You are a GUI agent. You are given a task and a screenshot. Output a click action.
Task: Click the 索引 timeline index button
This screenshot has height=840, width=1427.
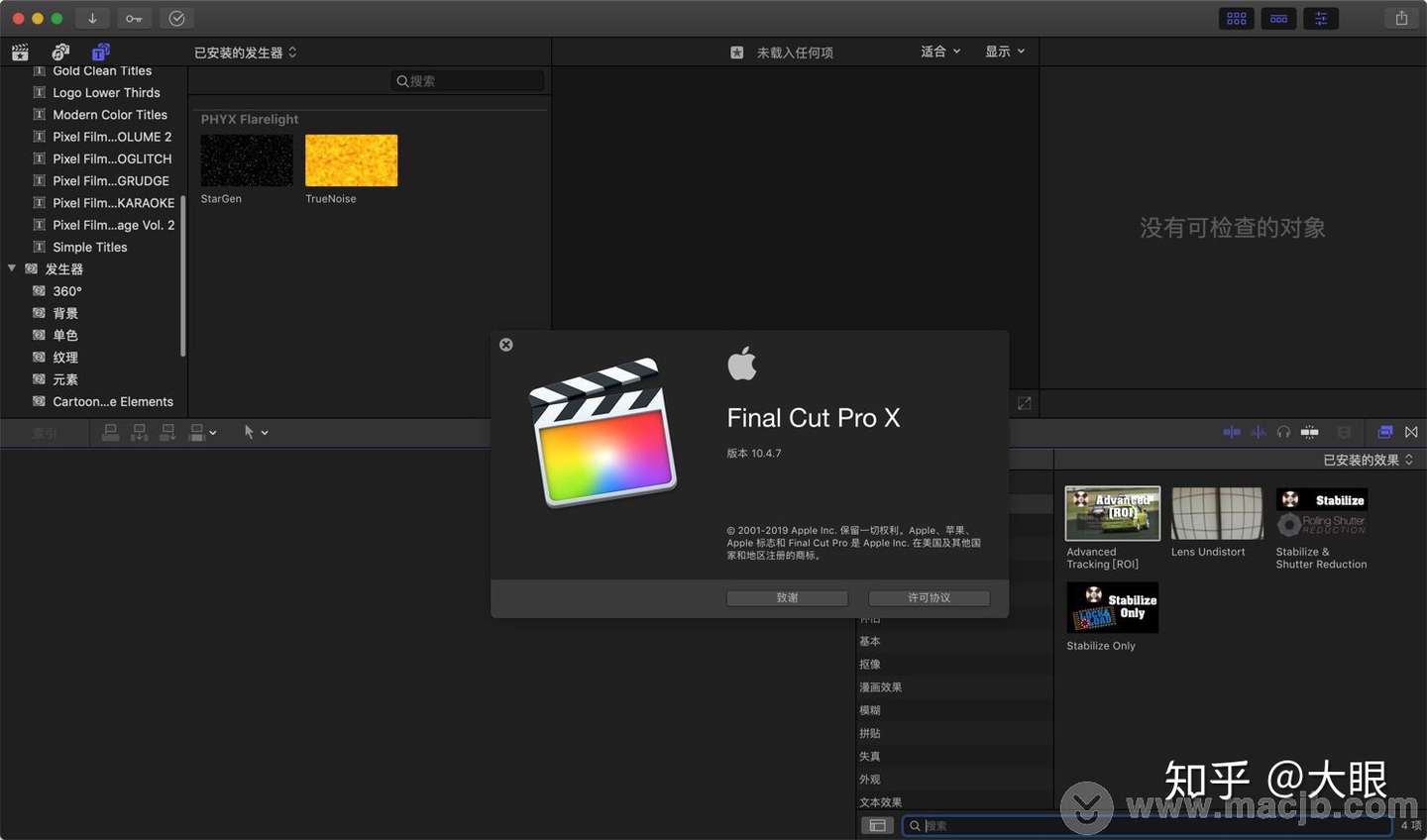45,433
